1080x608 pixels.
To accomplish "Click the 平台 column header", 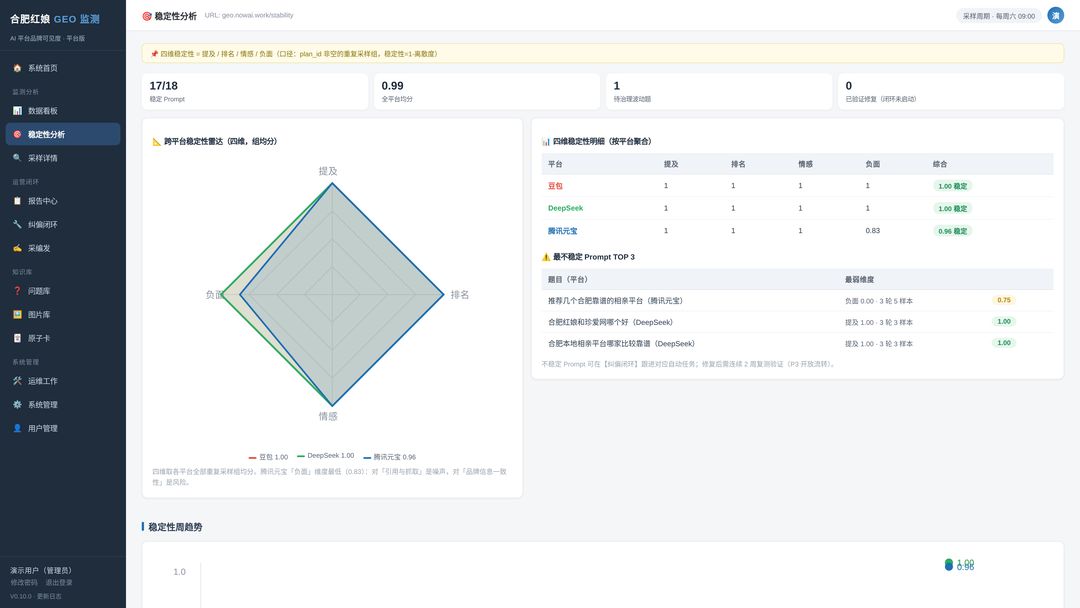I will pos(555,165).
